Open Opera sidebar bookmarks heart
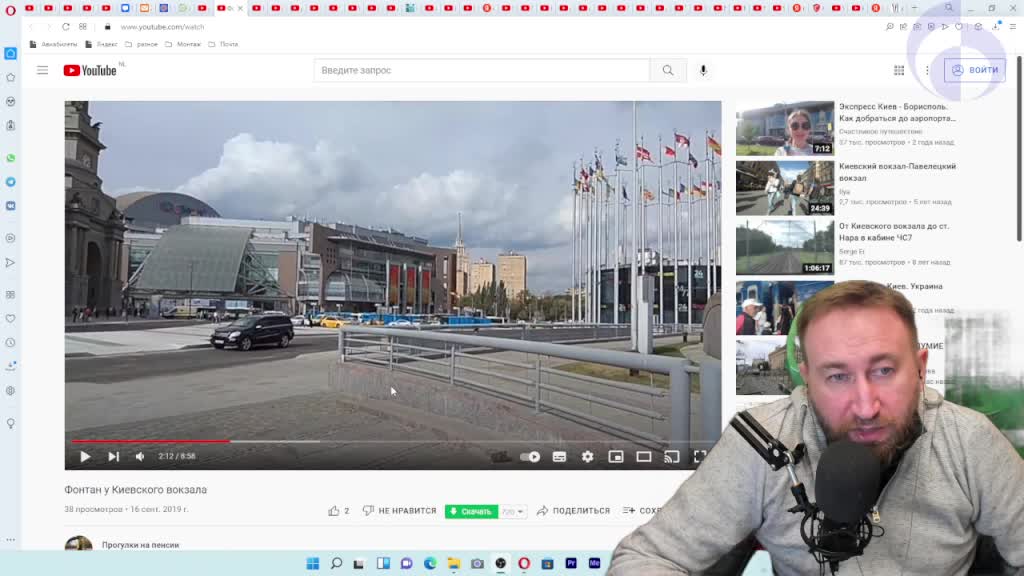Image resolution: width=1024 pixels, height=576 pixels. point(10,319)
